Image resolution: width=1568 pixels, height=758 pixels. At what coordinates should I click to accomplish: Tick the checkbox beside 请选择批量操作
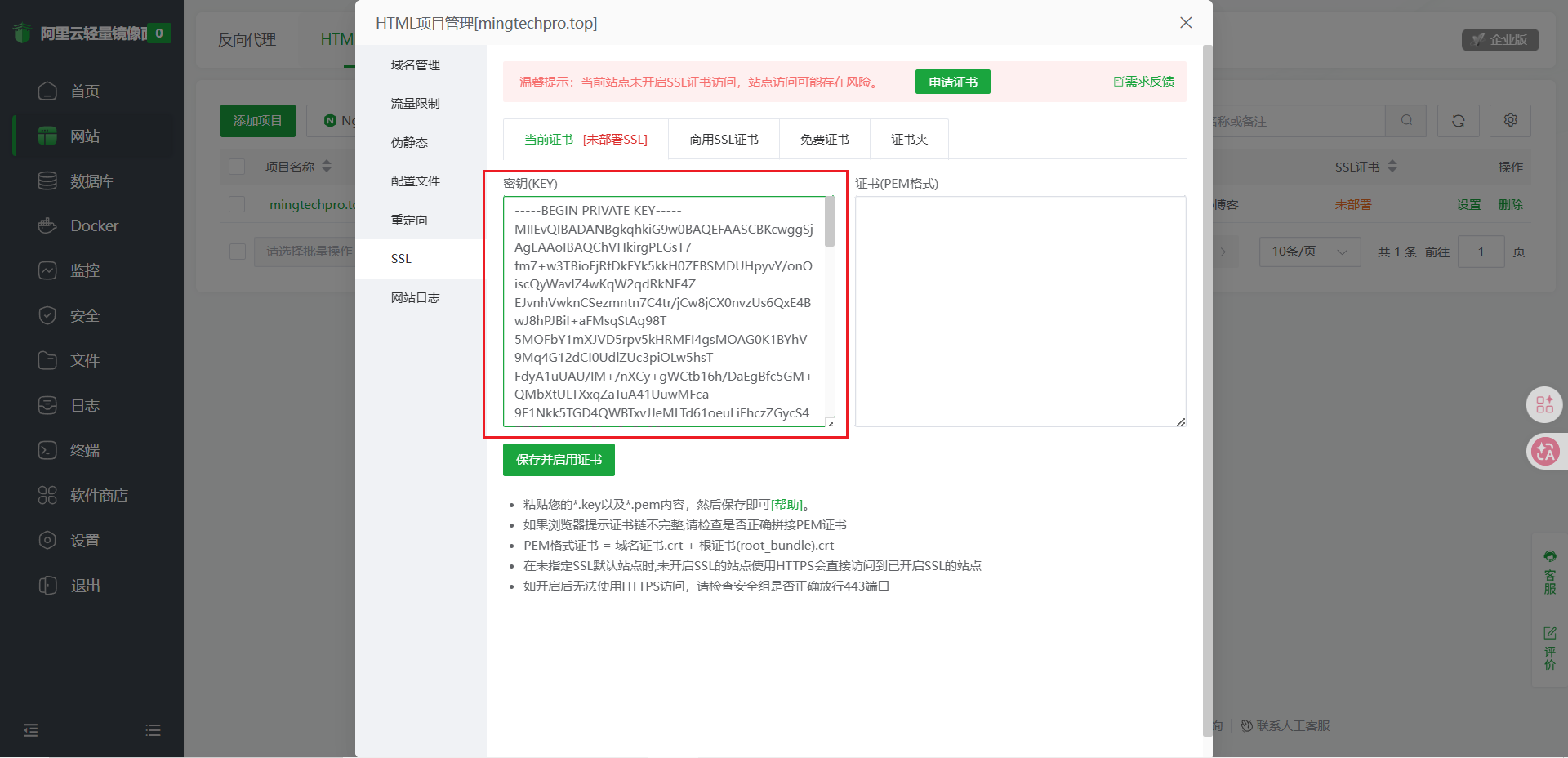tap(238, 252)
